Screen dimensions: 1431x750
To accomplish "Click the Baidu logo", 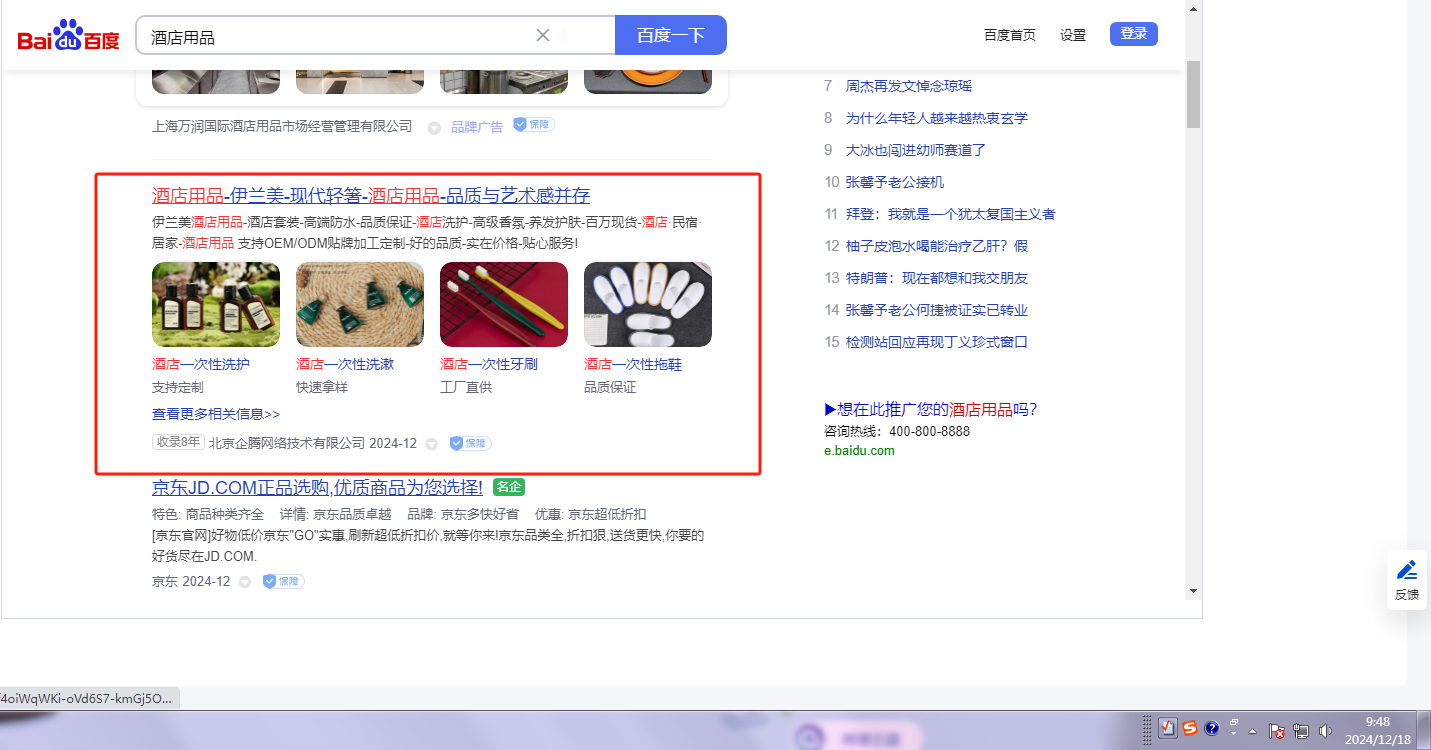I will tap(68, 37).
